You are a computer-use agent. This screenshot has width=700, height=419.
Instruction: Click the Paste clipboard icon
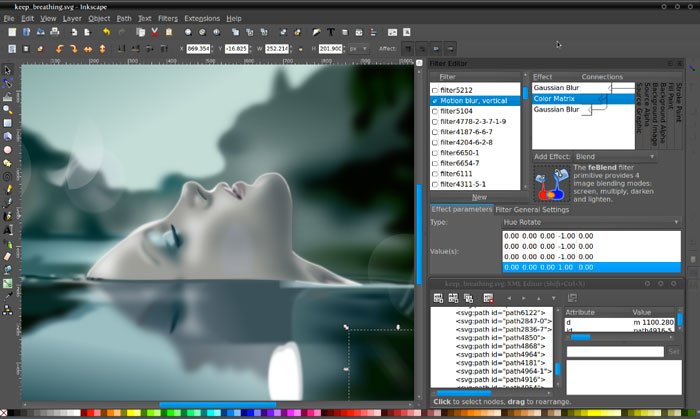coord(169,32)
